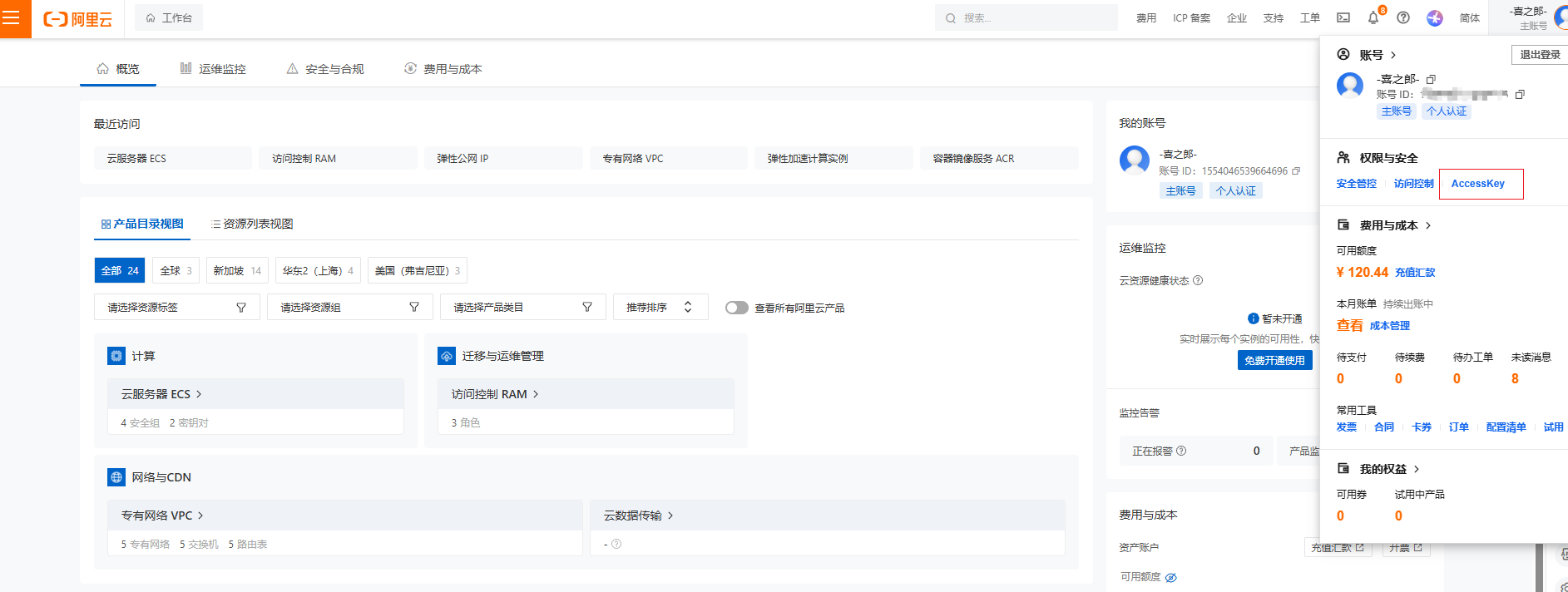Filter by 新加坡 region tag
The image size is (1568, 592).
coord(237,270)
